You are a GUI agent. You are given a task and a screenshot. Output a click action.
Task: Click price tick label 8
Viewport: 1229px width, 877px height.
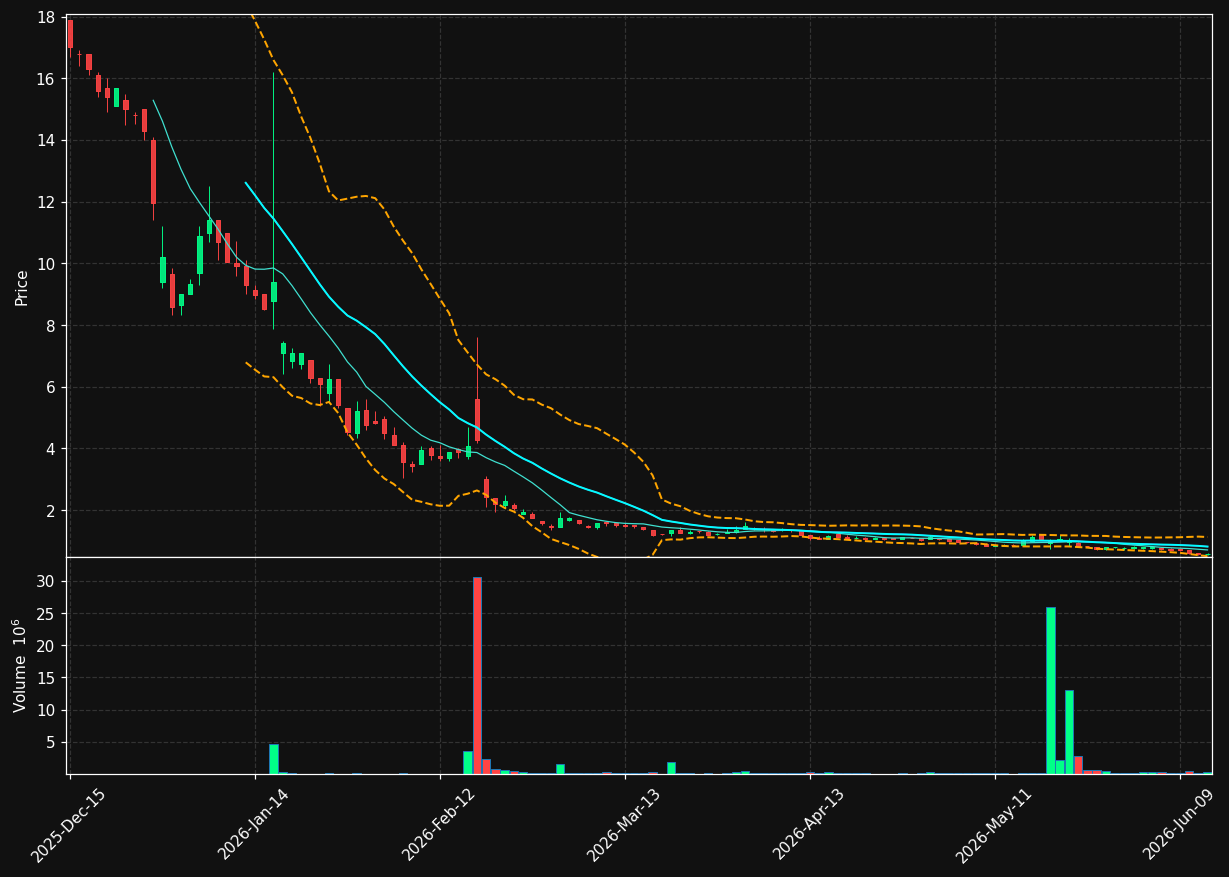(51, 326)
